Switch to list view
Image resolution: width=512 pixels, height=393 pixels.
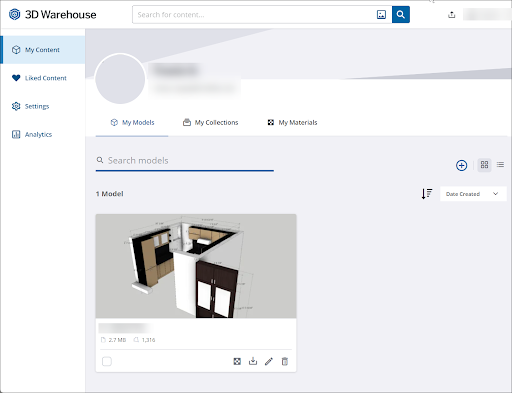click(x=500, y=165)
